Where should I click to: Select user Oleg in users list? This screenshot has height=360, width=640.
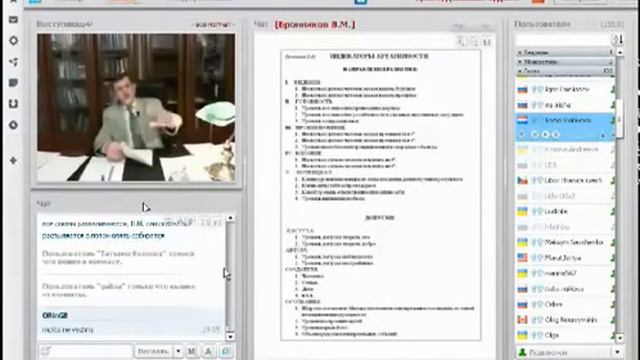pos(565,320)
